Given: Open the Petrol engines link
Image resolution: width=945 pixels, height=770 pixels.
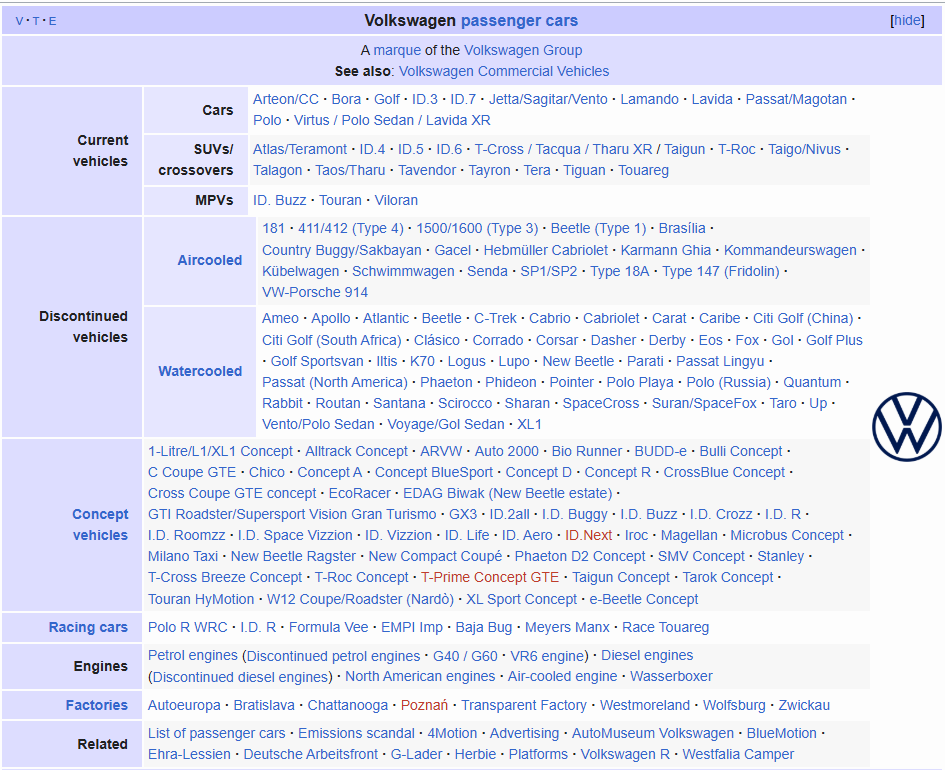Looking at the screenshot, I should pos(193,656).
